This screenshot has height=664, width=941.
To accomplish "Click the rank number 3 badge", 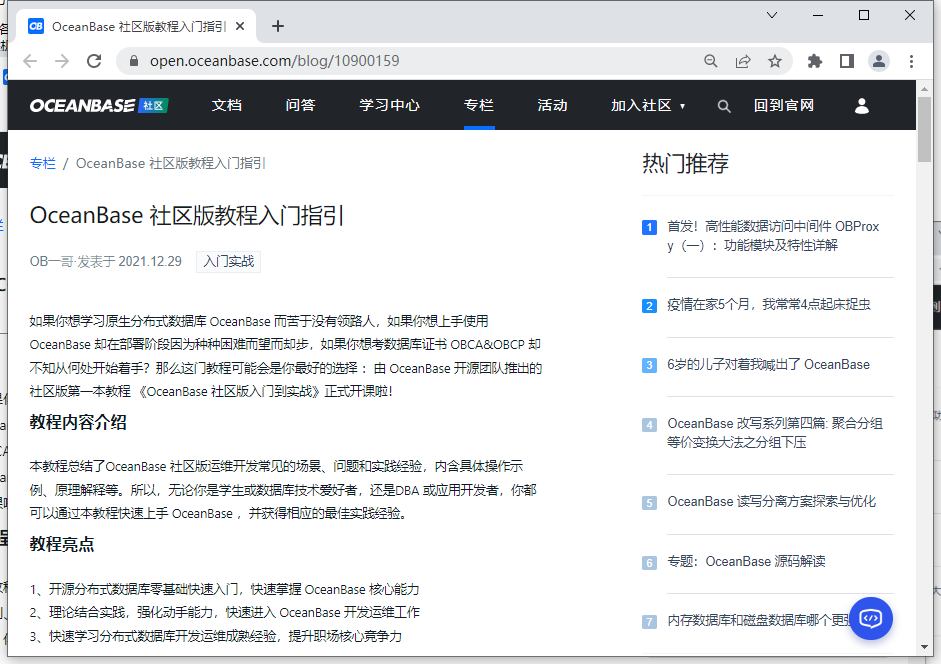I will click(649, 365).
